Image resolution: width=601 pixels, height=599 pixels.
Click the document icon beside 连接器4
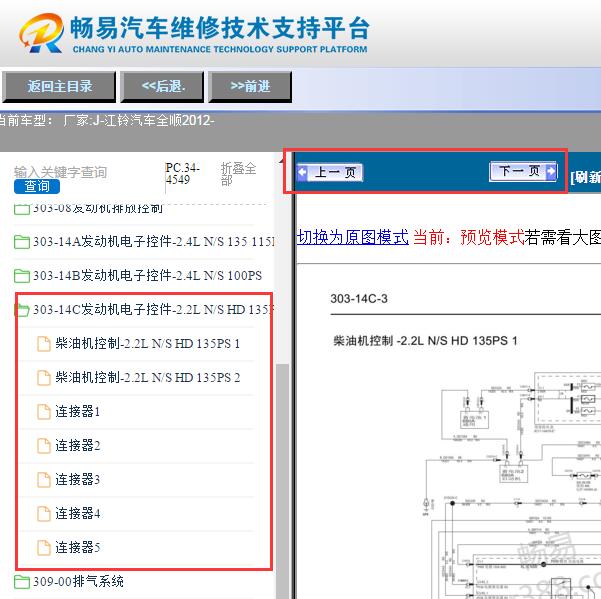[x=44, y=514]
